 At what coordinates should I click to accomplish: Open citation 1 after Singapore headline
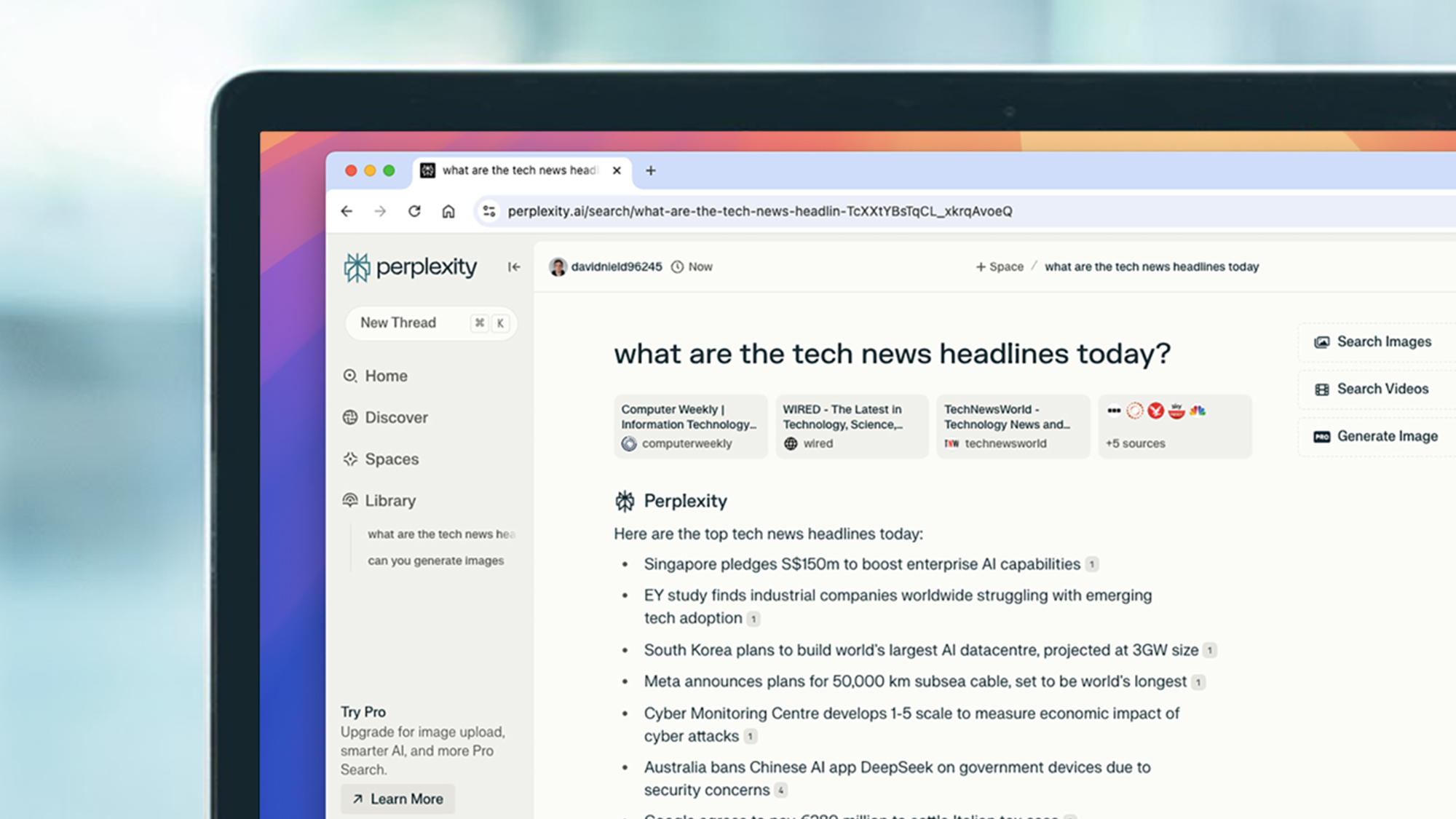click(x=1091, y=564)
